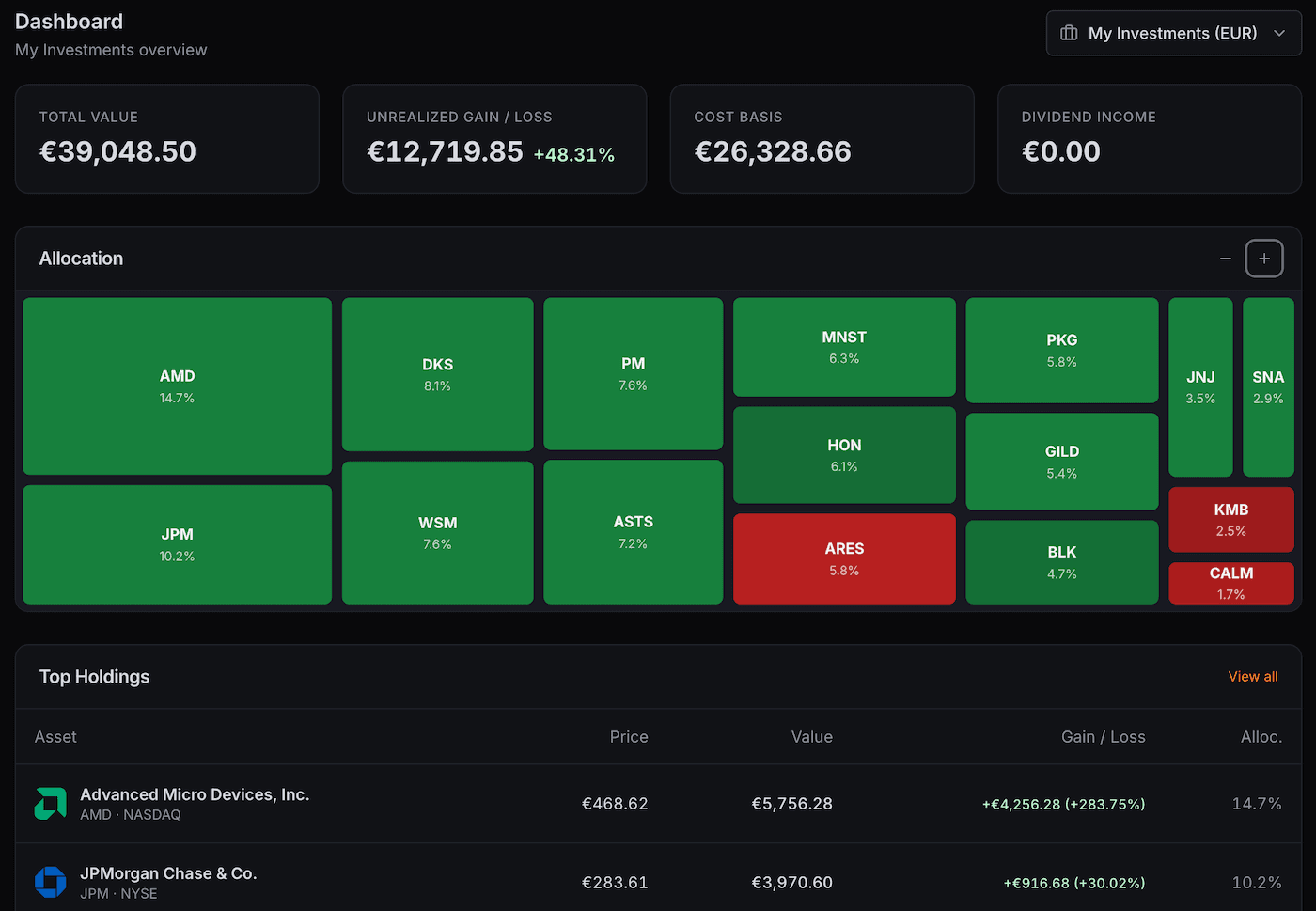This screenshot has width=1316, height=911.
Task: Click the Gain / Loss column header
Action: point(1104,737)
